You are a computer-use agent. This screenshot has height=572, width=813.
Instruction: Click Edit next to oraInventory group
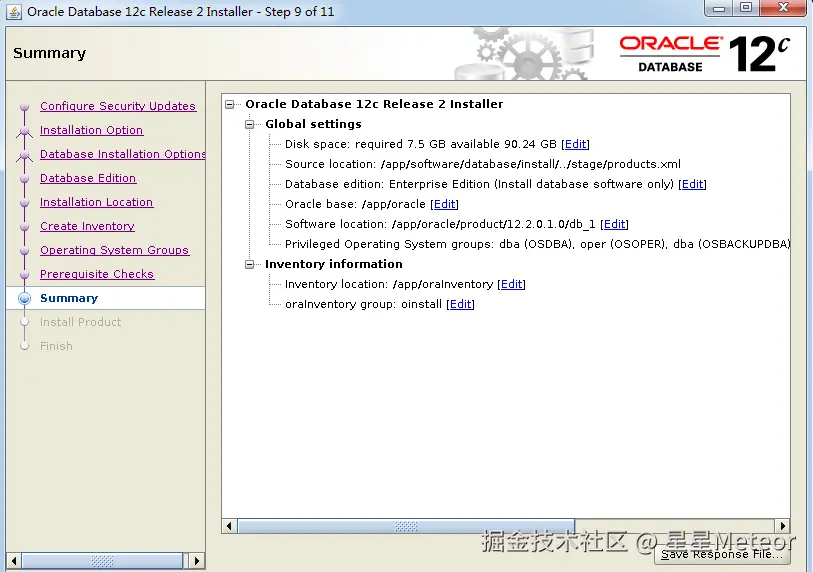click(x=460, y=304)
